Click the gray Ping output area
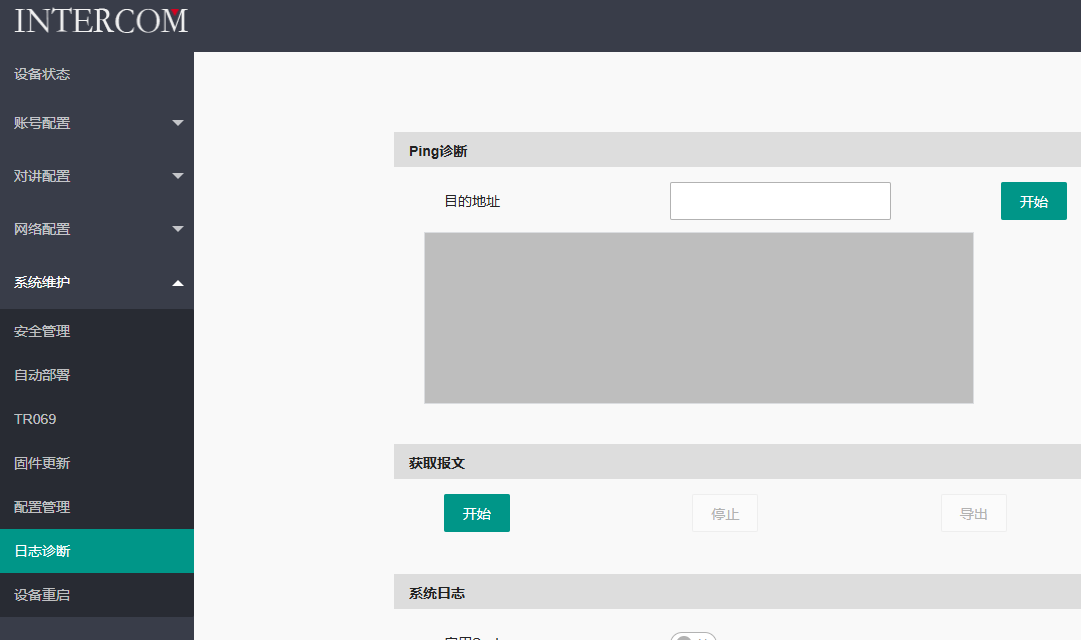1081x640 pixels. click(698, 318)
